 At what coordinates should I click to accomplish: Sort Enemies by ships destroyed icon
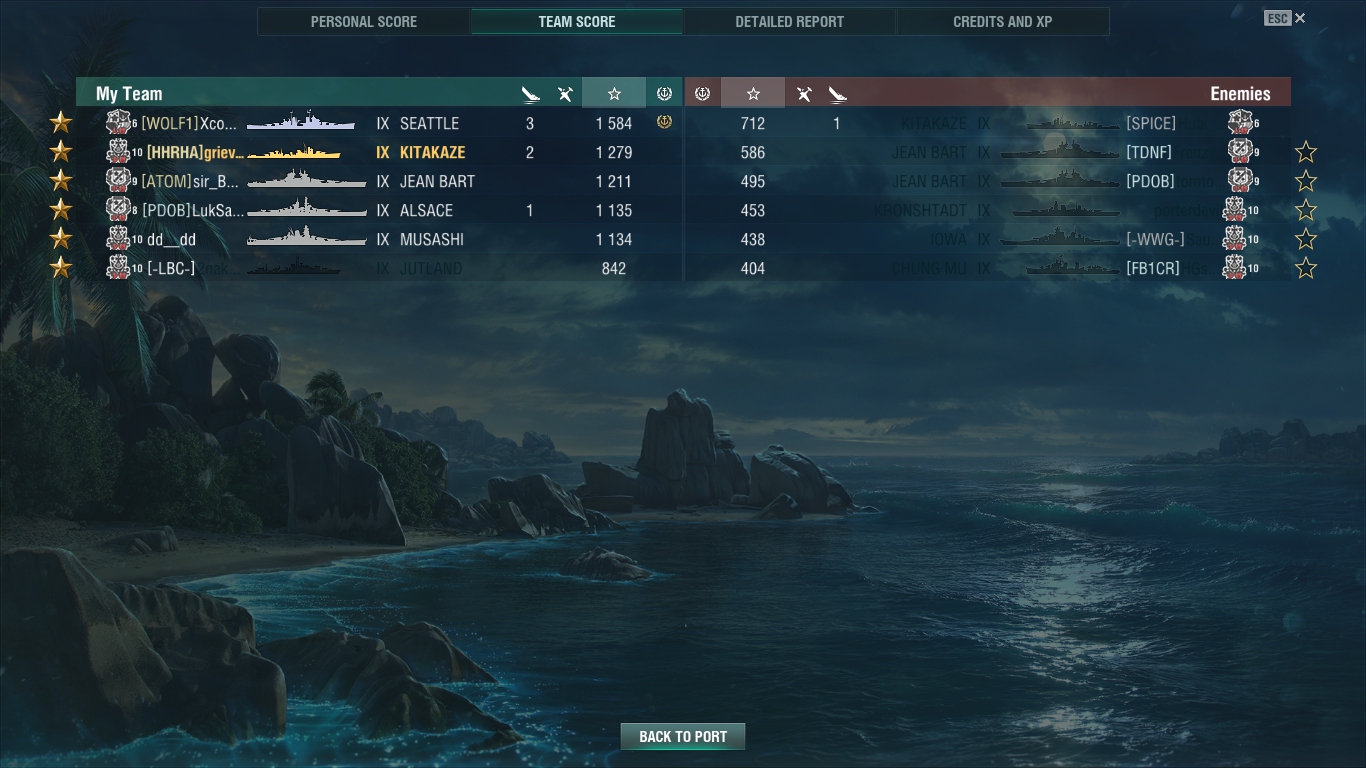pyautogui.click(x=838, y=94)
